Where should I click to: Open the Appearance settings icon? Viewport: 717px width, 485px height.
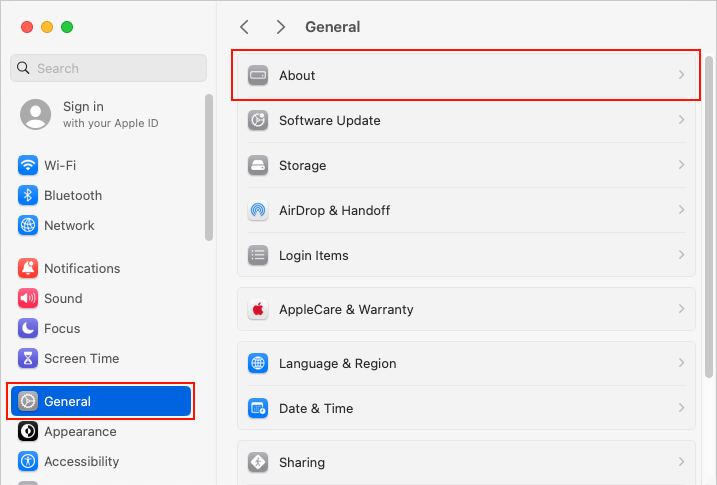[x=28, y=432]
